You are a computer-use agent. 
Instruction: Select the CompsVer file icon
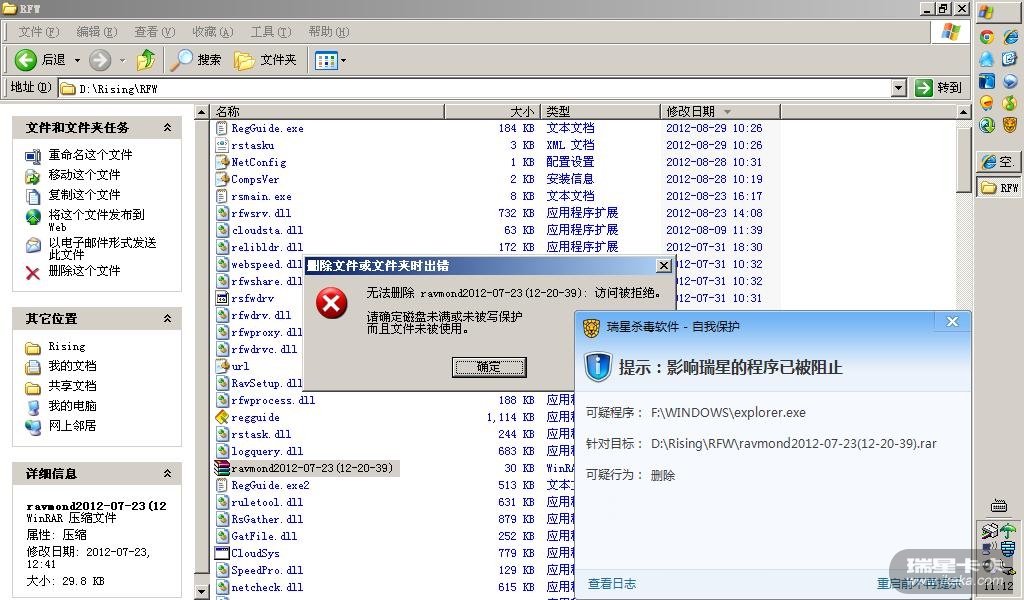click(222, 179)
